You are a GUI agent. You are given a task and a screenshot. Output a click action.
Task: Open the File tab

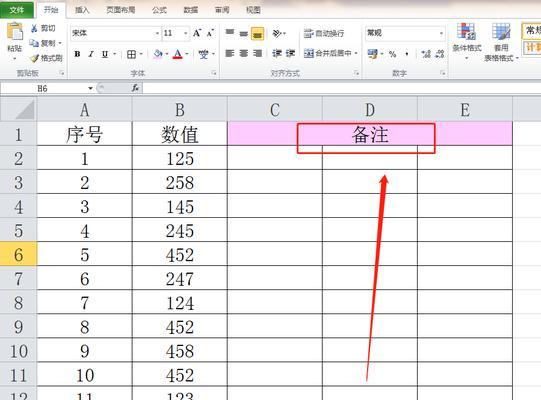click(x=17, y=10)
